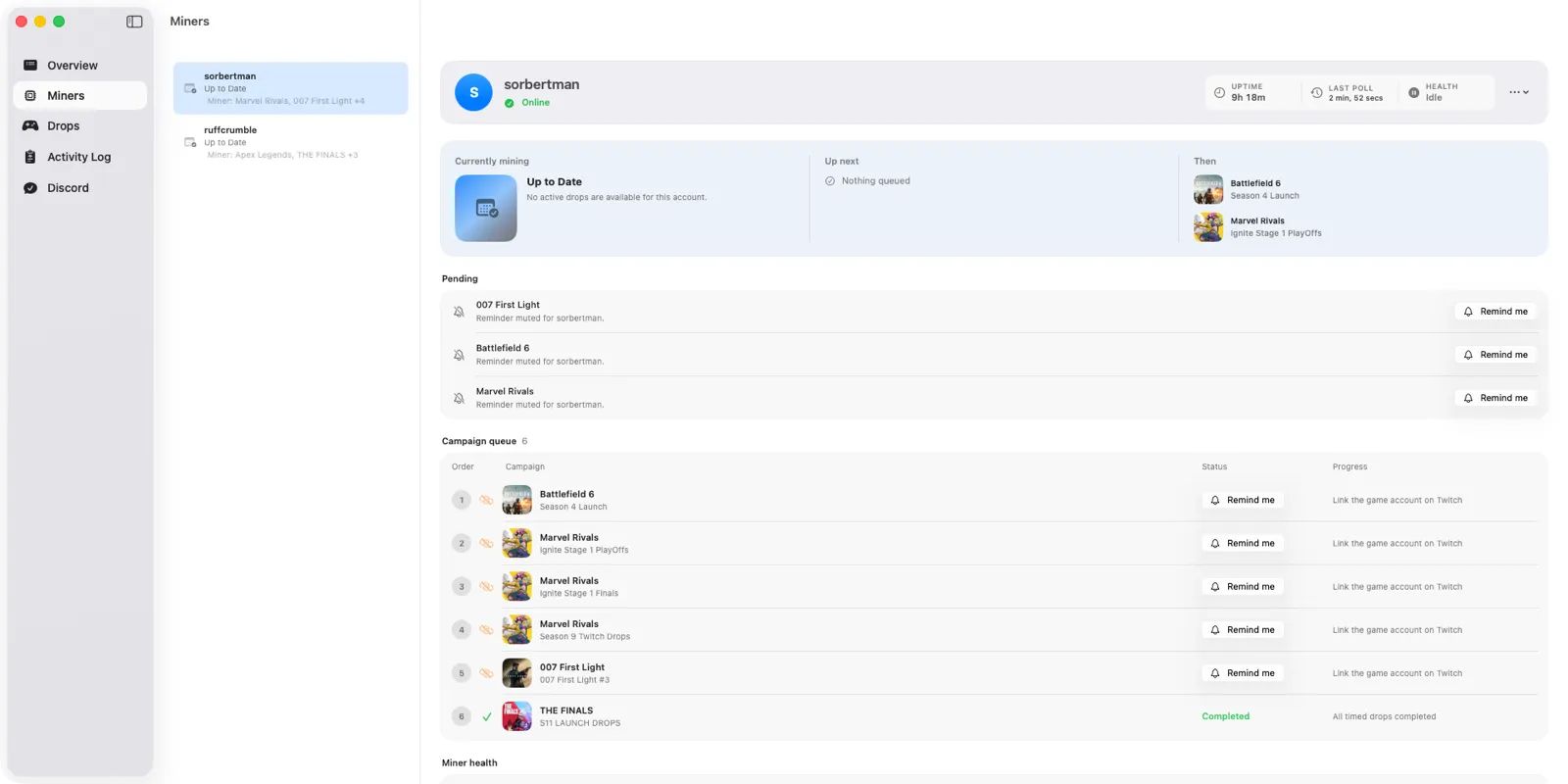Screen dimensions: 1568x784
Task: Select the sorbertman miner in list
Action: 290,88
